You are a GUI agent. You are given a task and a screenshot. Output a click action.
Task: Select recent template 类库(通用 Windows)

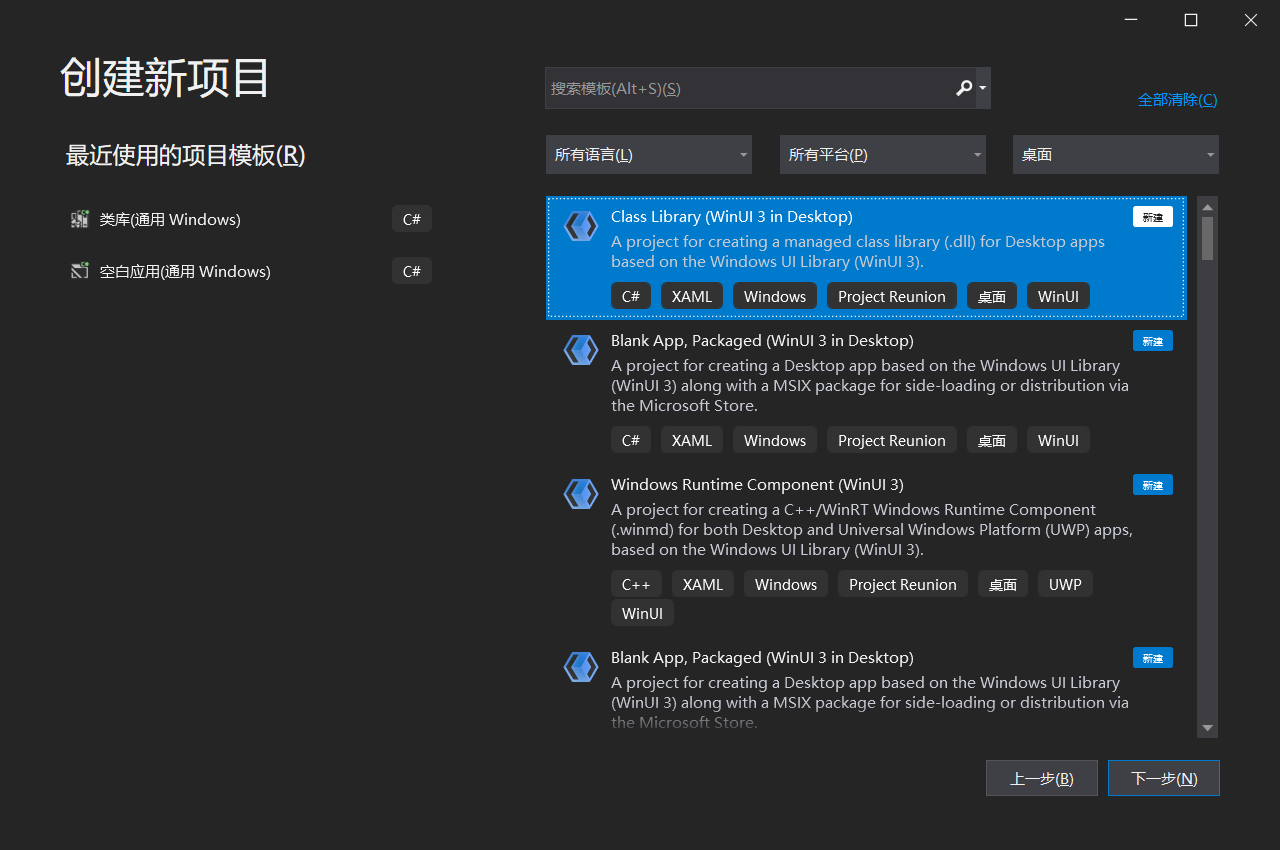[x=251, y=219]
